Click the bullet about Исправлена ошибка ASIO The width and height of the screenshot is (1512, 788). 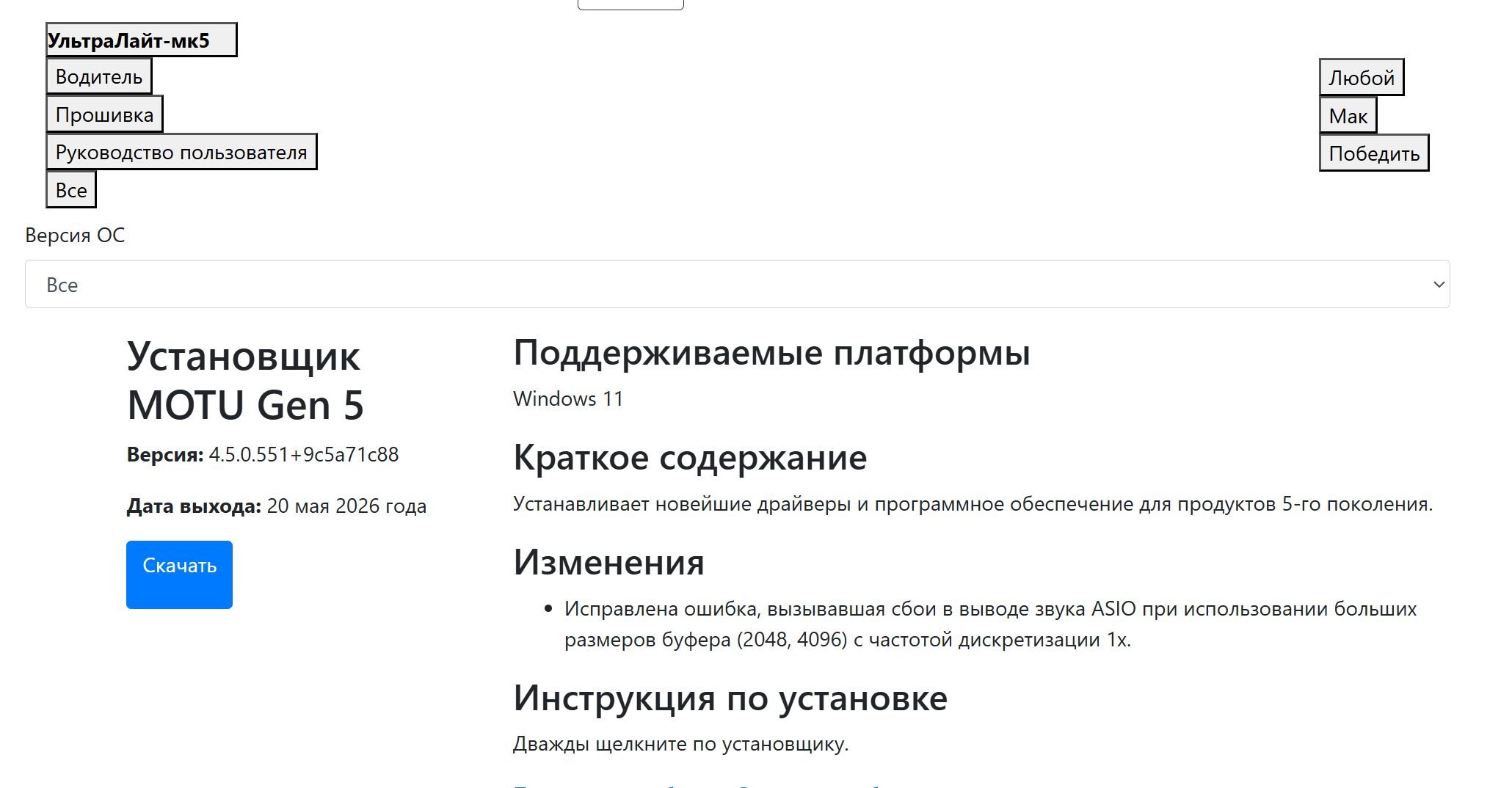coord(990,624)
